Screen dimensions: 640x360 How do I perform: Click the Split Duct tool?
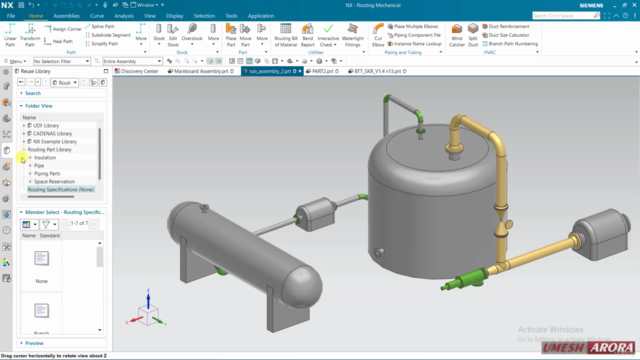coord(473,35)
